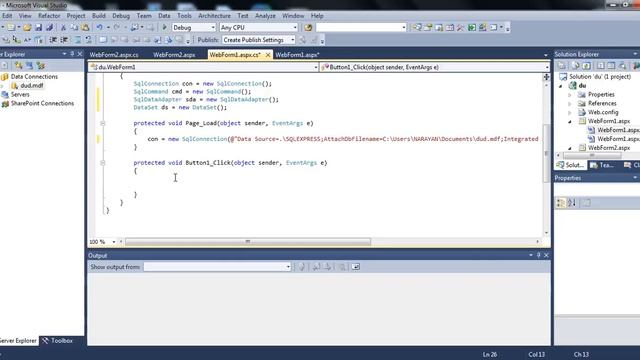Screen dimensions: 640x360
Task: Toggle Categorized view in Properties panel
Action: click(561, 203)
